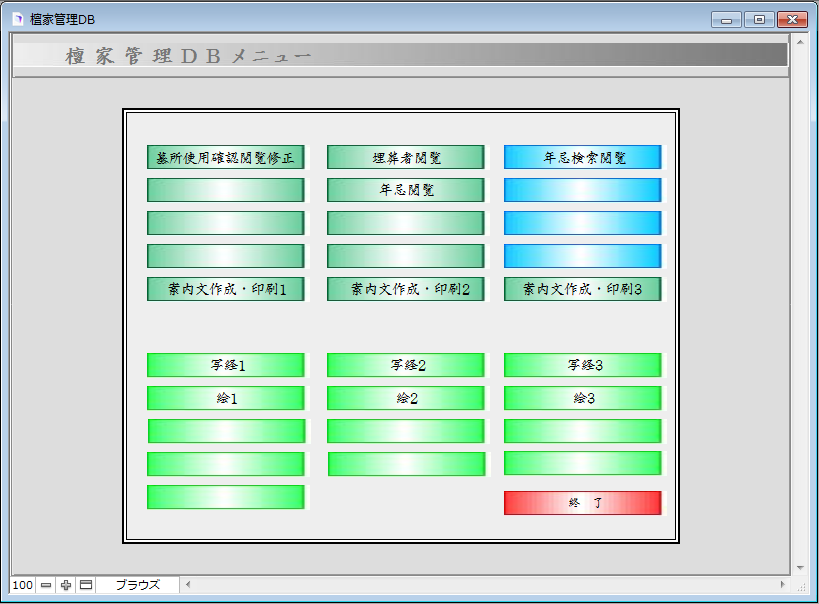This screenshot has height=604, width=819.
Task: Open 写経2 button
Action: [x=406, y=365]
